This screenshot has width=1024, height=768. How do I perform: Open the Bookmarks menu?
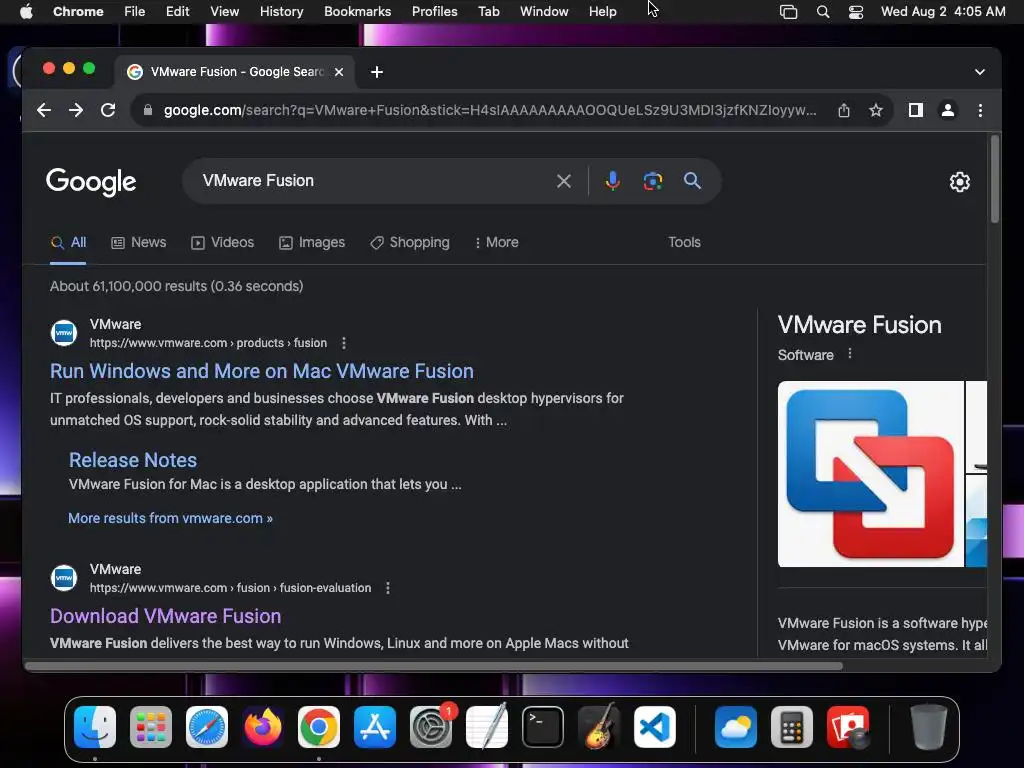[357, 11]
